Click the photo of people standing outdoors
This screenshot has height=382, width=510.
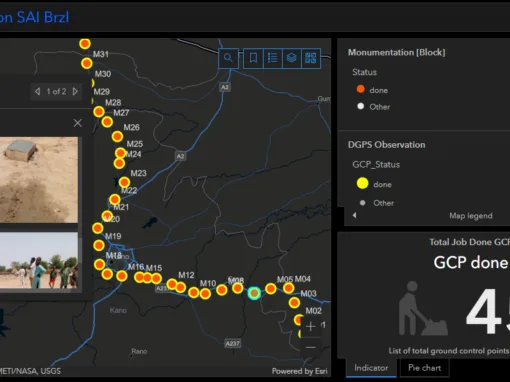pos(39,260)
